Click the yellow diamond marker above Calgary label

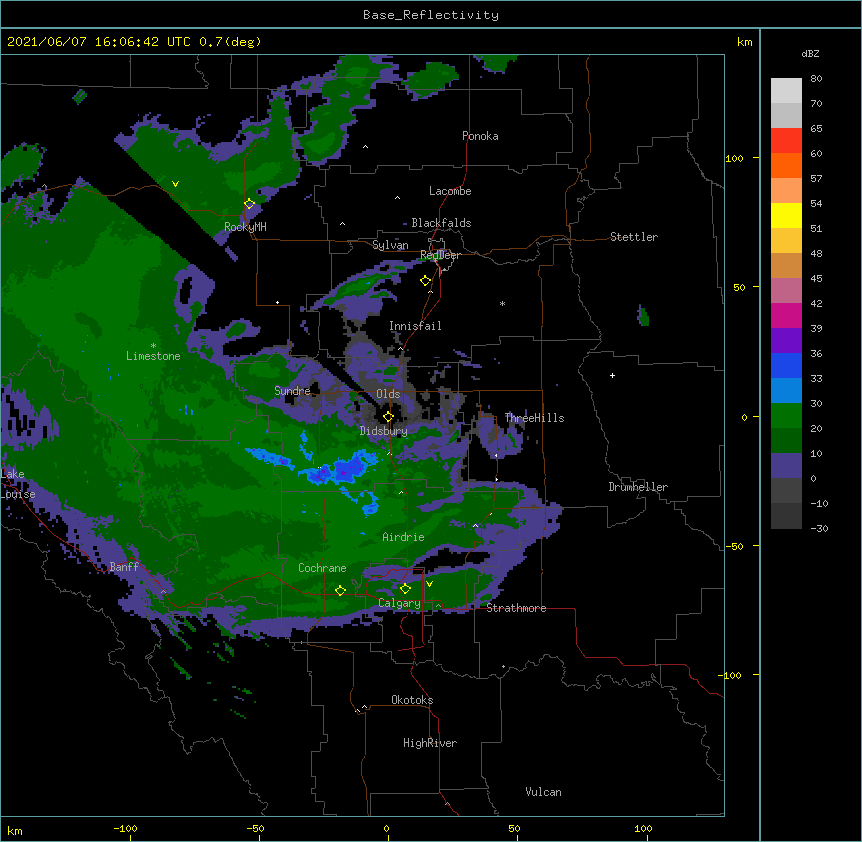coord(405,589)
